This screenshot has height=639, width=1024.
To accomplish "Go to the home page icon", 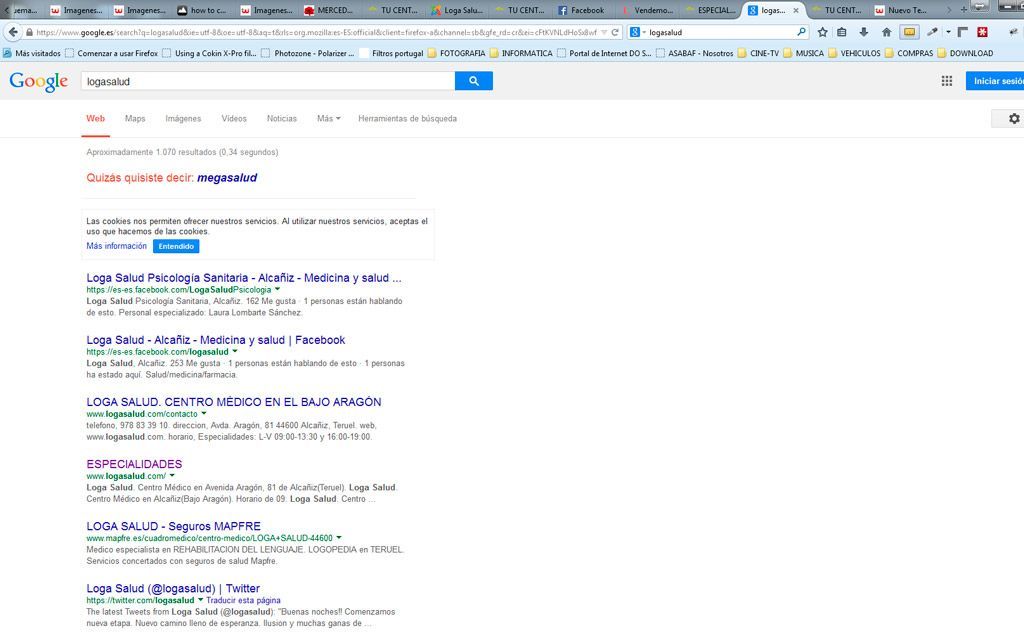I will click(886, 32).
